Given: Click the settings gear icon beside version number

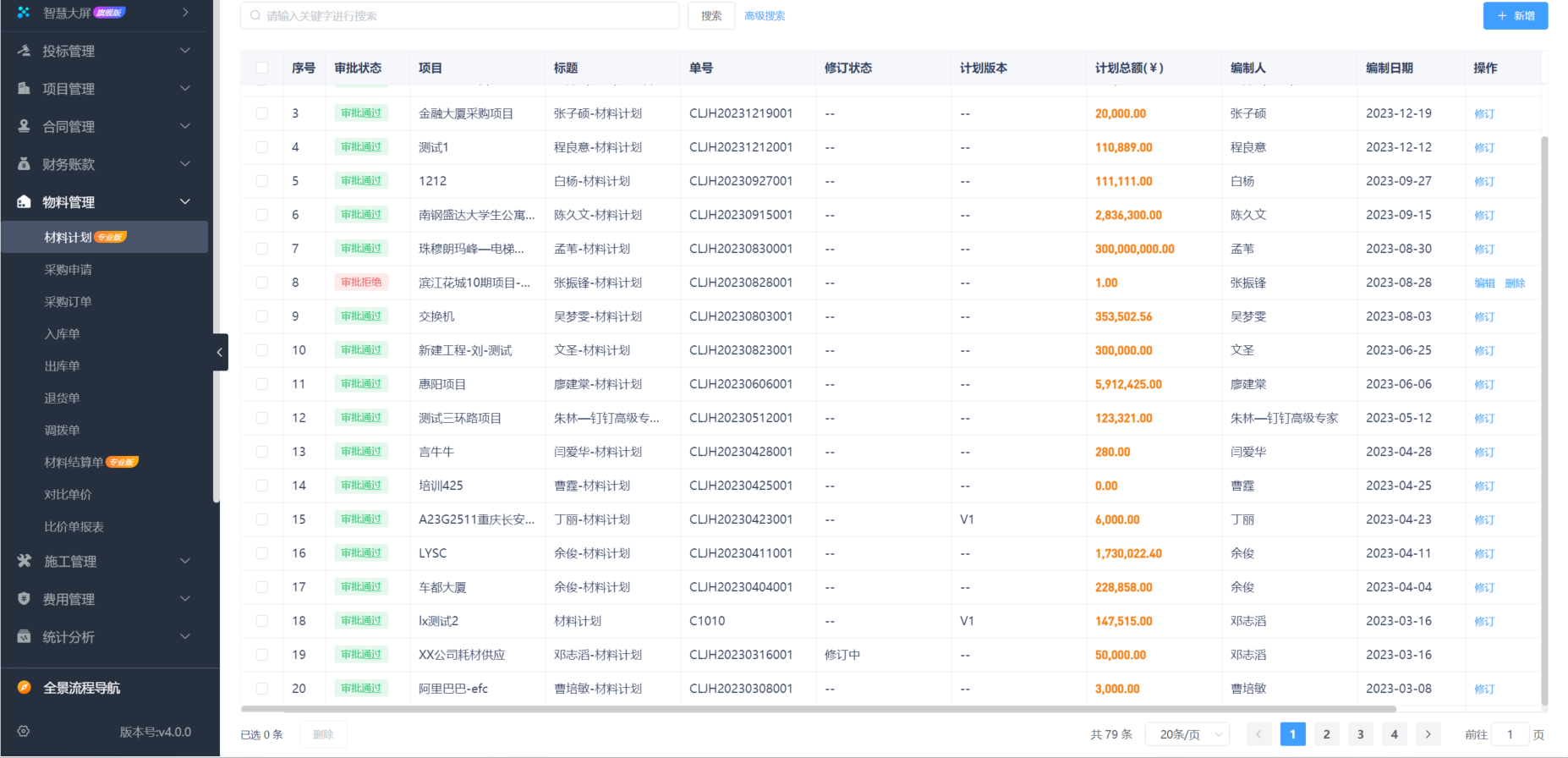Looking at the screenshot, I should tap(24, 732).
